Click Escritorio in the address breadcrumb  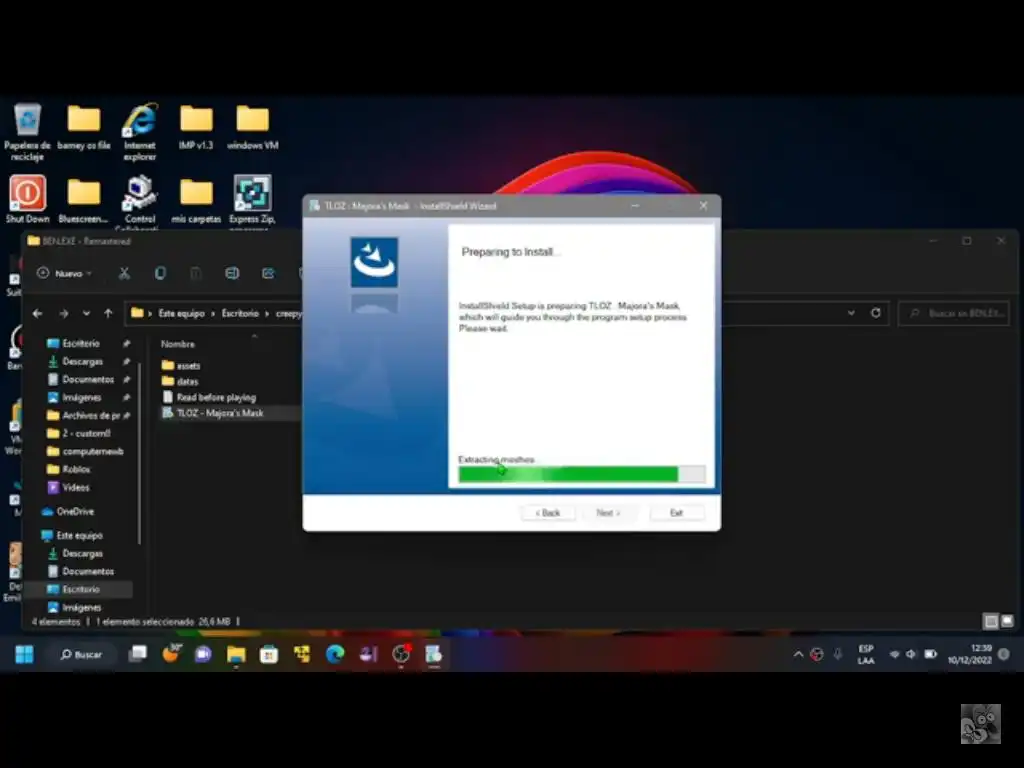[240, 313]
